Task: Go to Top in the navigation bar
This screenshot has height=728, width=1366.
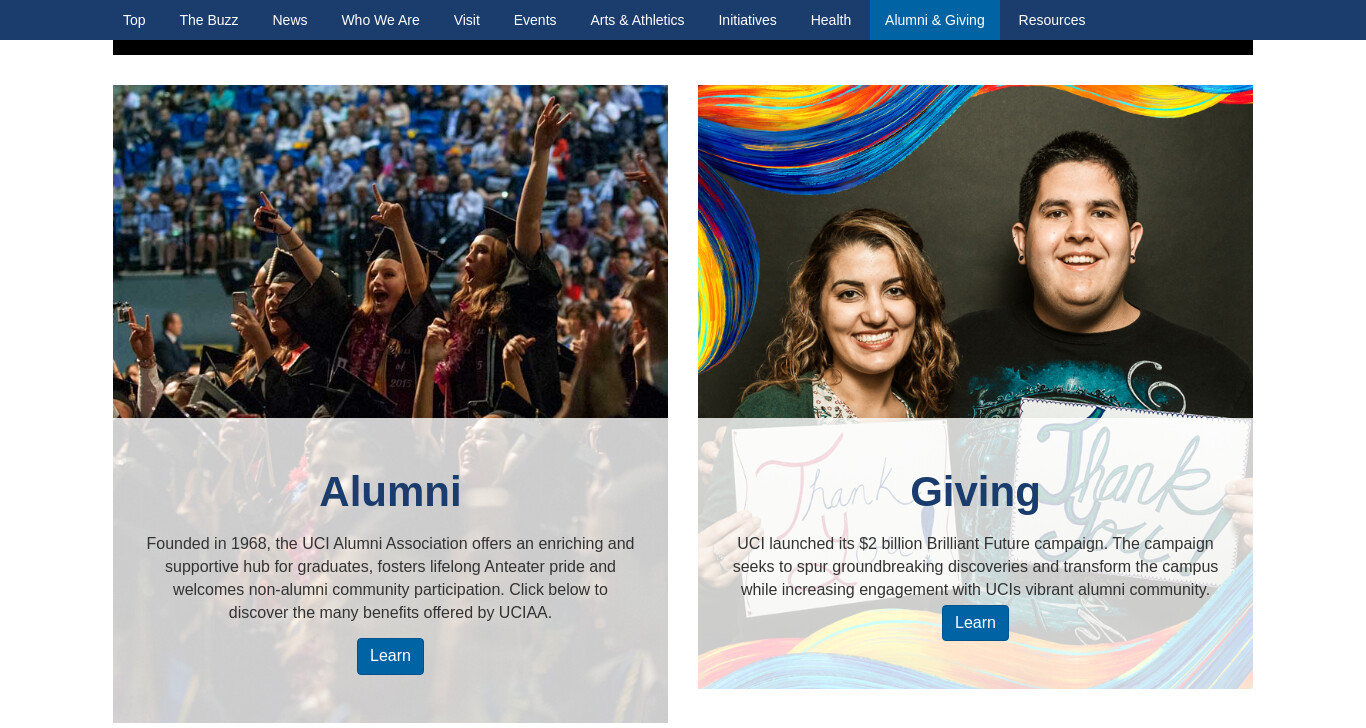Action: tap(134, 20)
